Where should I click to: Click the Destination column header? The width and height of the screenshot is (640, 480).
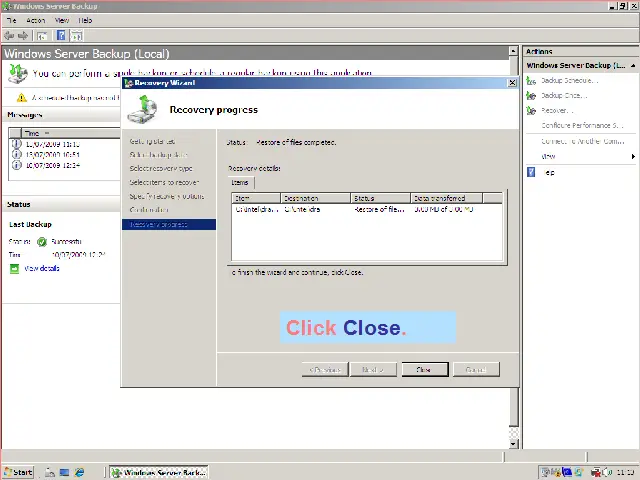click(316, 198)
